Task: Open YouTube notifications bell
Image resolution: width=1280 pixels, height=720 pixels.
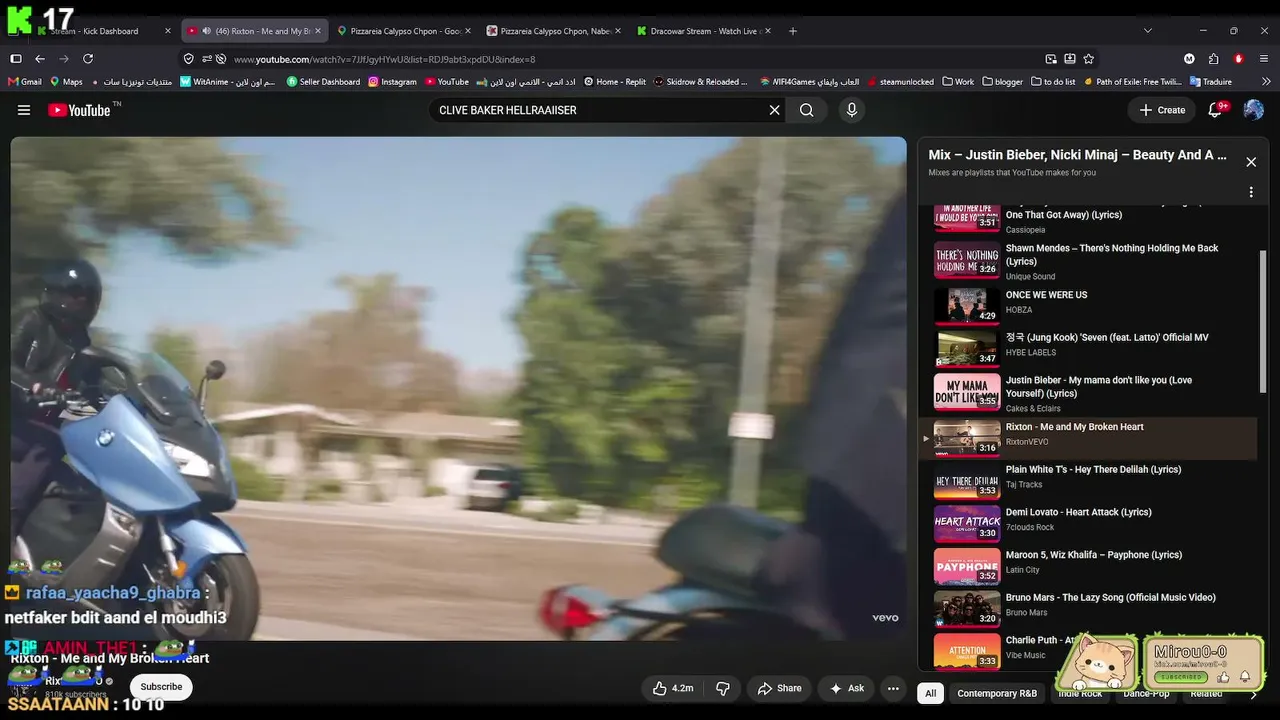Action: (1216, 110)
